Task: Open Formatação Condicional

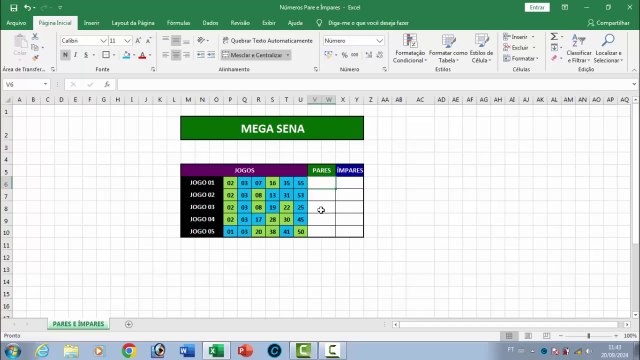Action: 409,48
